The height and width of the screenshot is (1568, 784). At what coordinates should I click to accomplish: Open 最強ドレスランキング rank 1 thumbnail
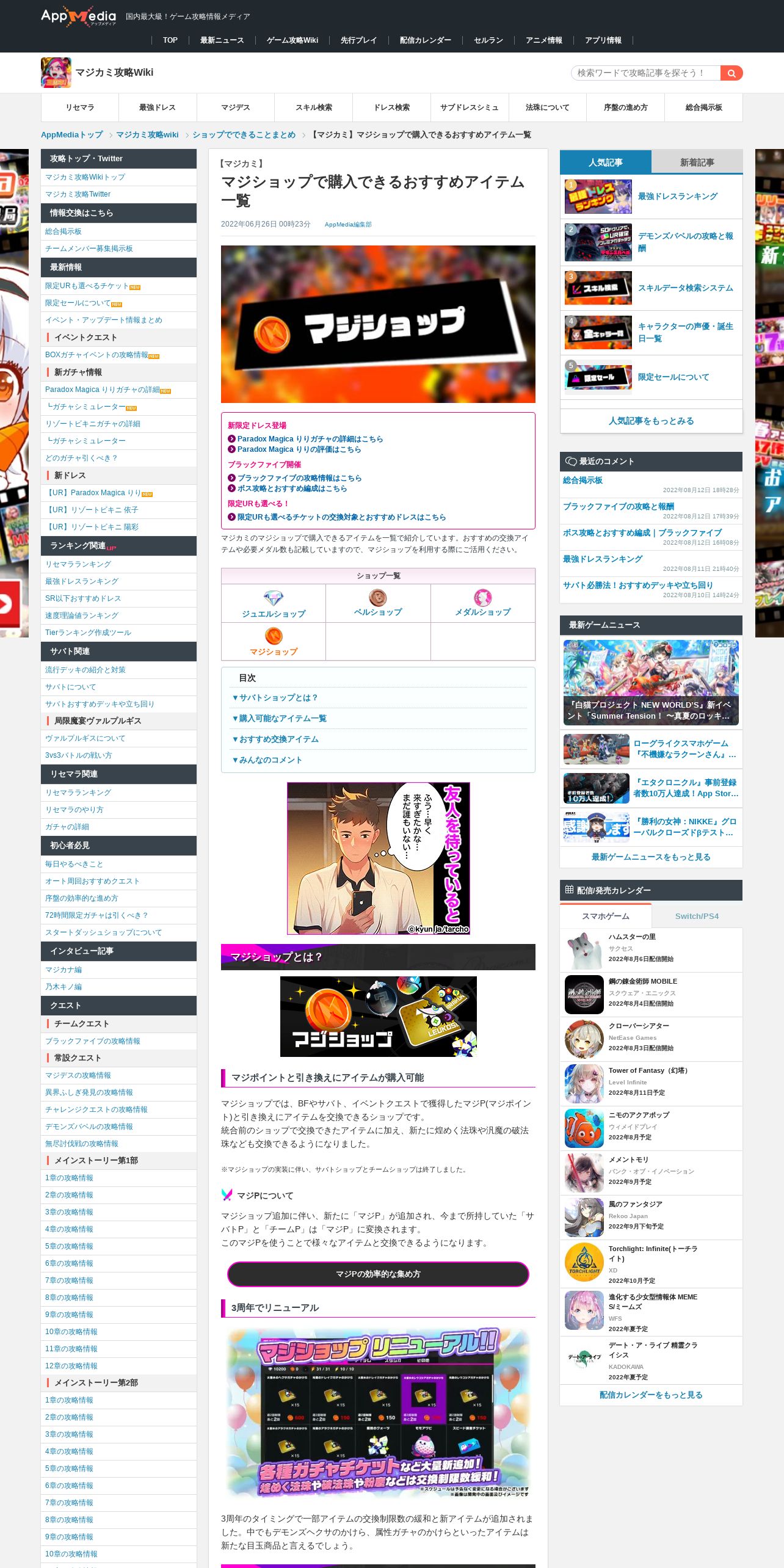[x=598, y=197]
